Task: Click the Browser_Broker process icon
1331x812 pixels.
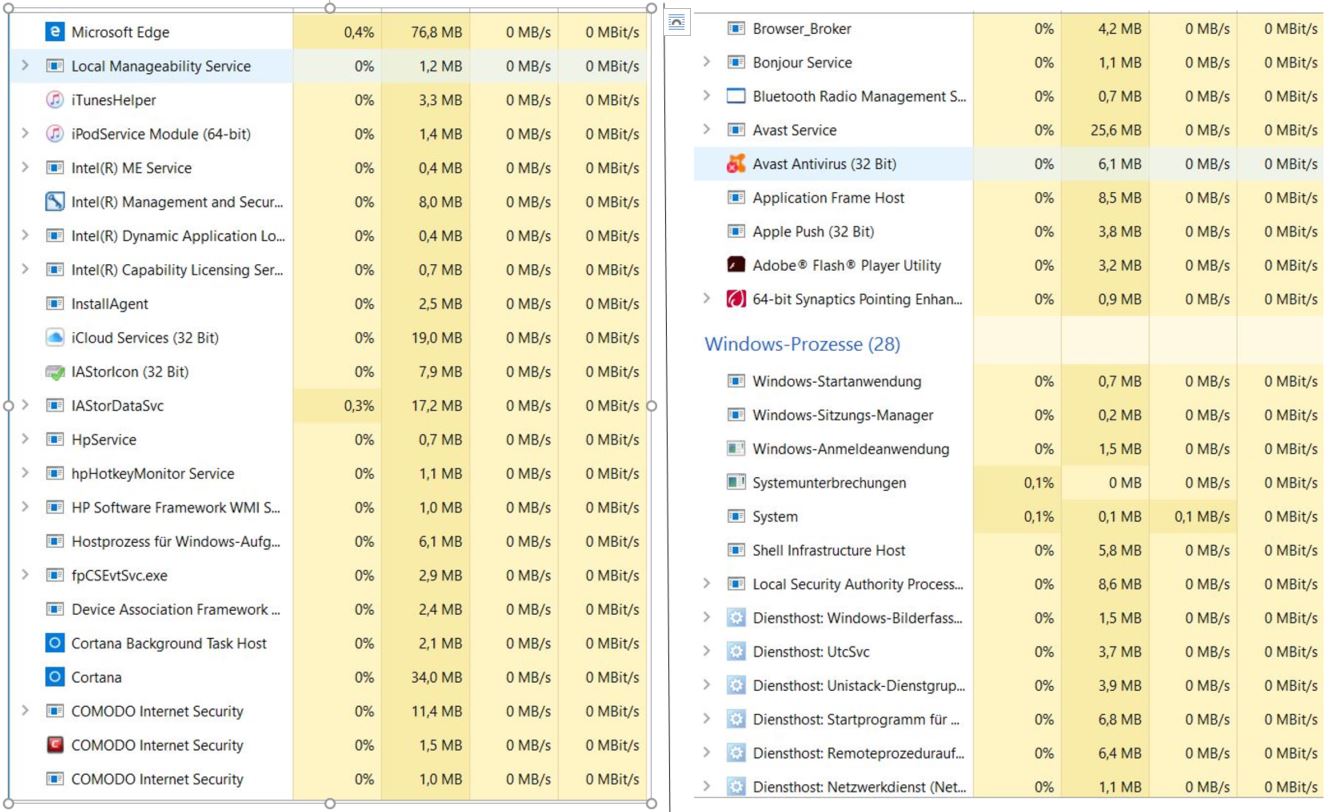Action: coord(736,29)
